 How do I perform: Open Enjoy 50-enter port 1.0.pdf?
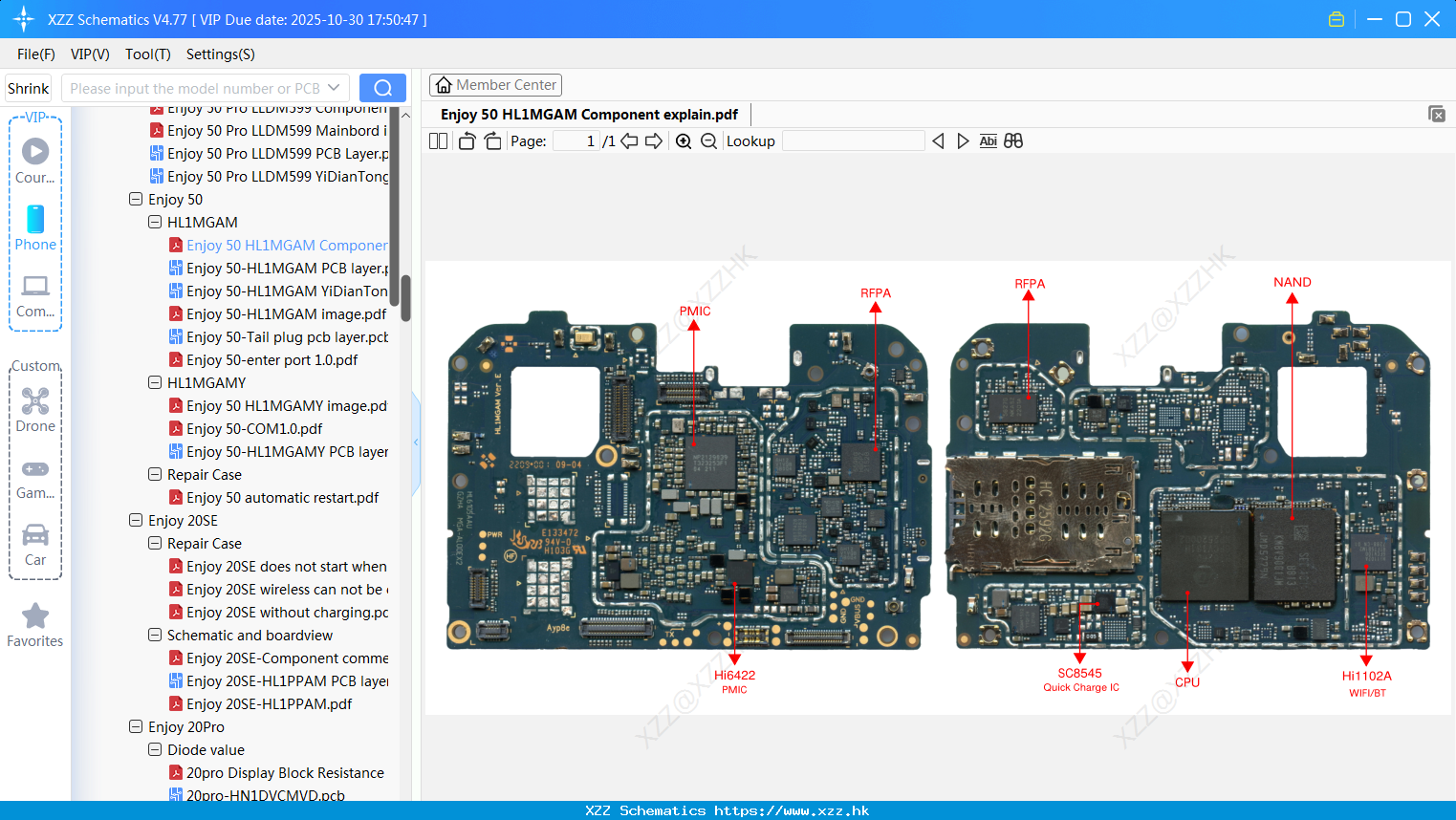[x=264, y=359]
